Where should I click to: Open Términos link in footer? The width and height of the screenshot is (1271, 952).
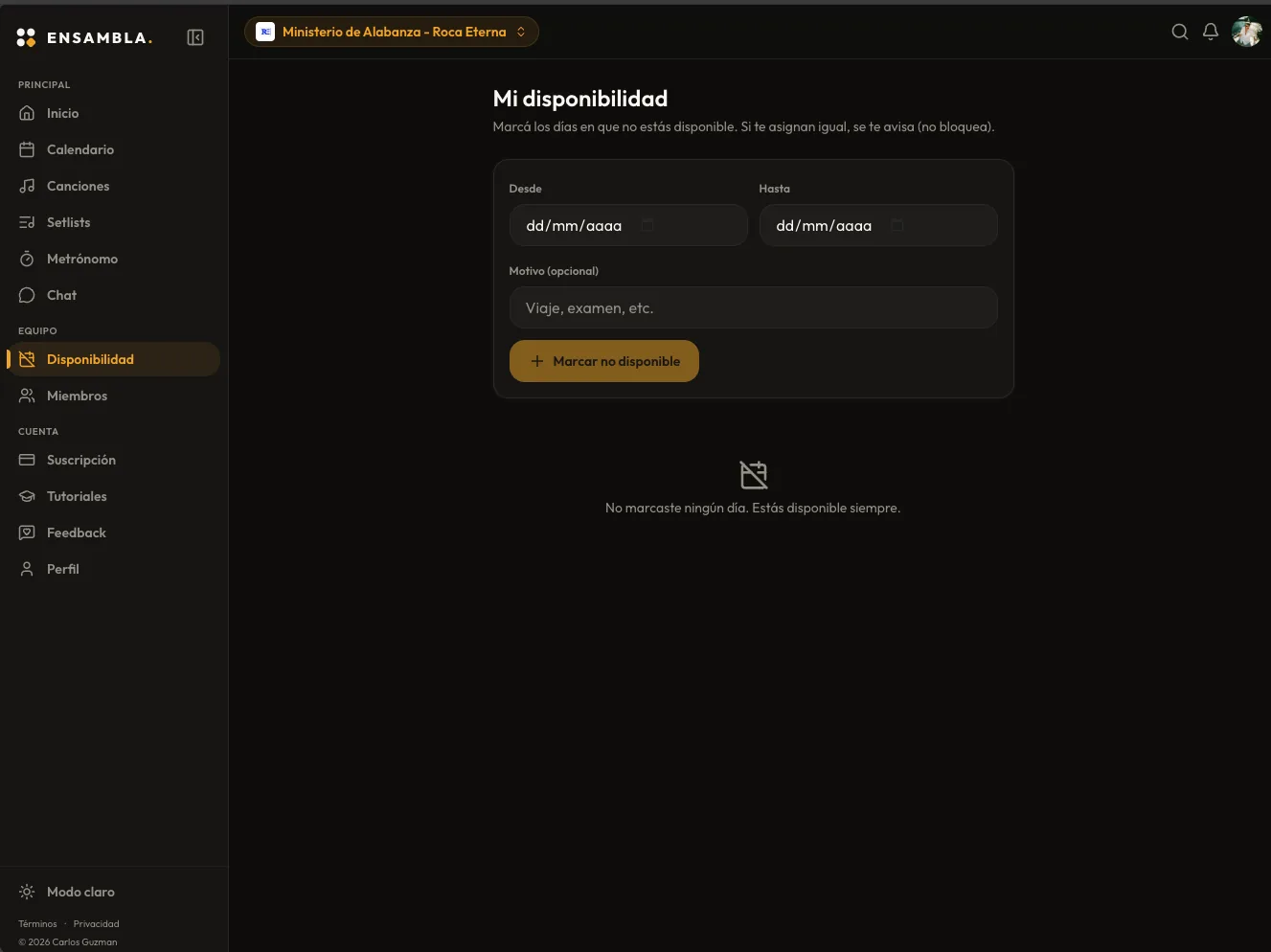point(37,924)
